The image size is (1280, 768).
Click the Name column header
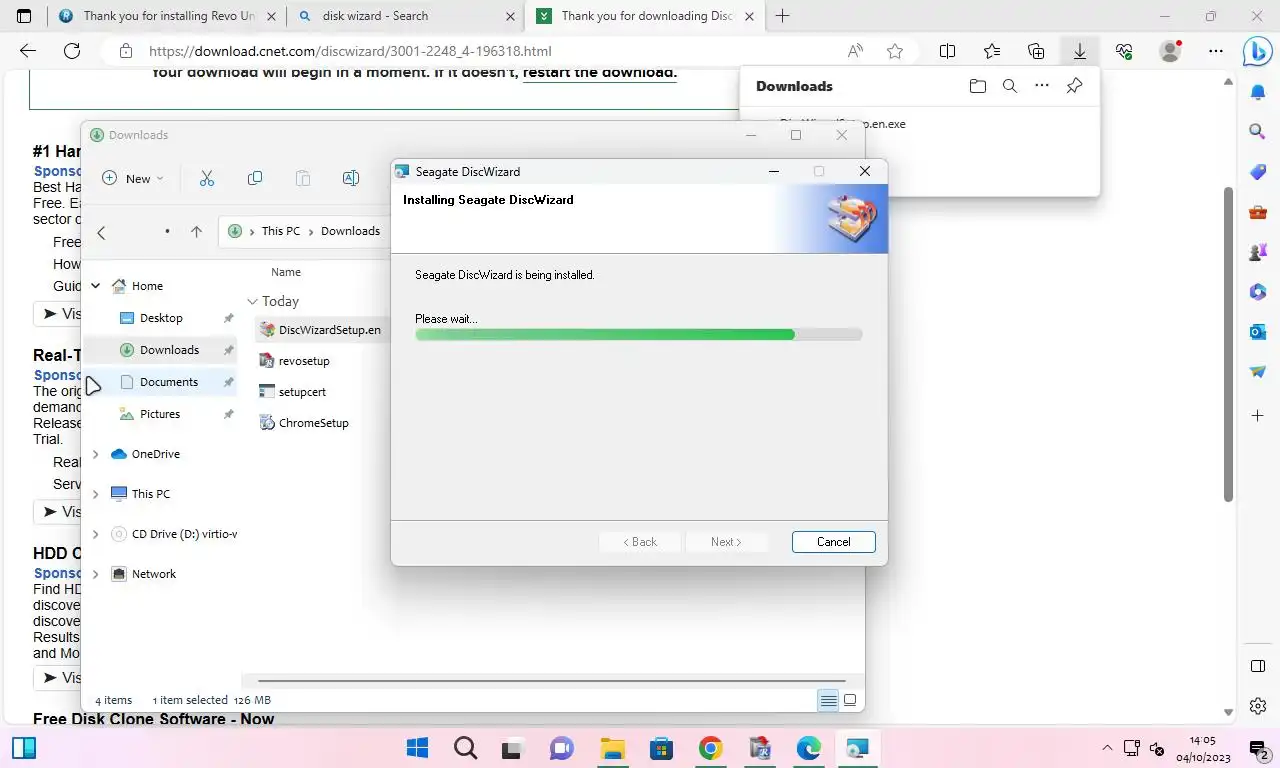point(286,272)
